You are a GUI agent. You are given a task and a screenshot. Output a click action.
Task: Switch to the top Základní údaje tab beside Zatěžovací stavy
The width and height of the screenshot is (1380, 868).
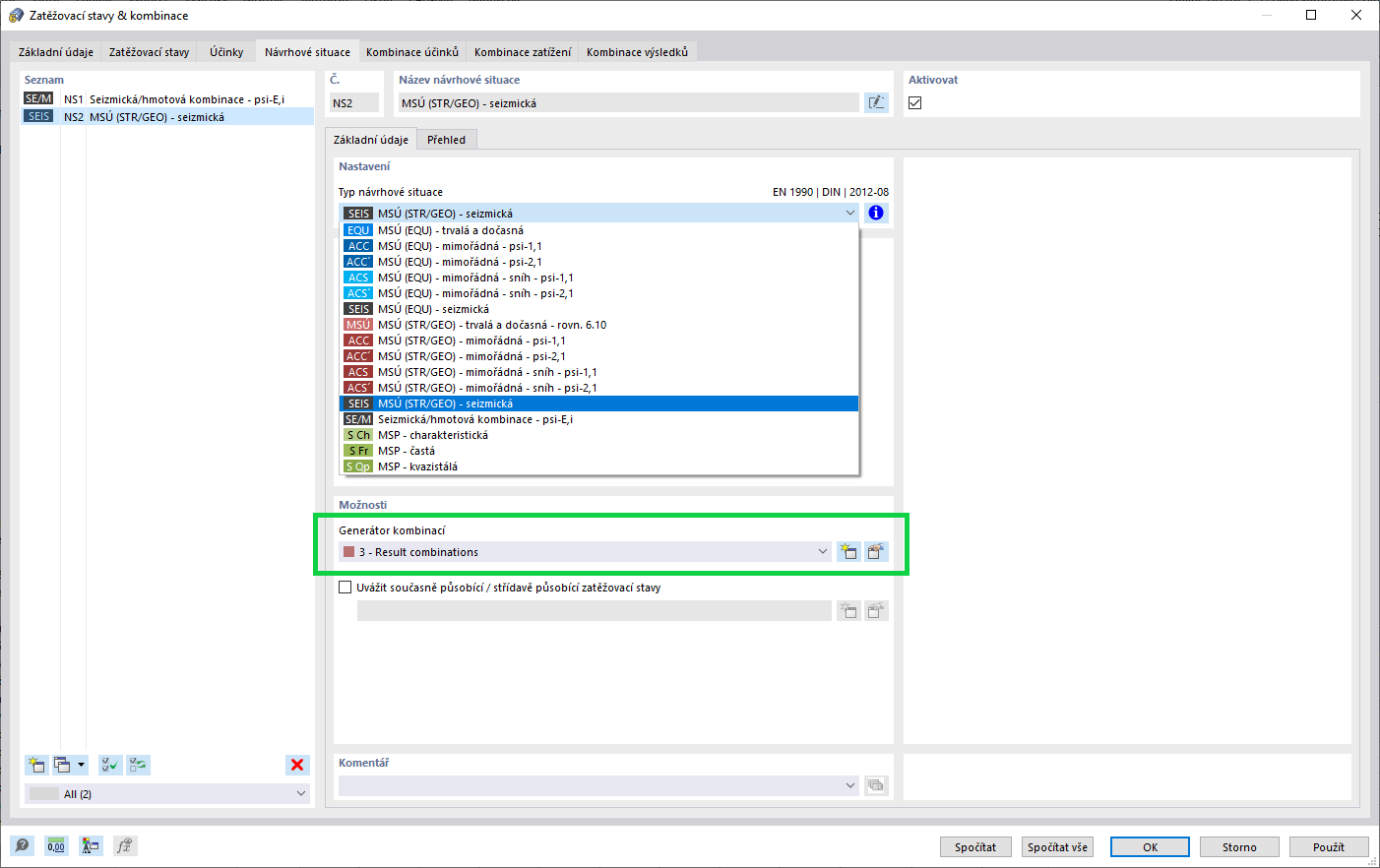56,52
